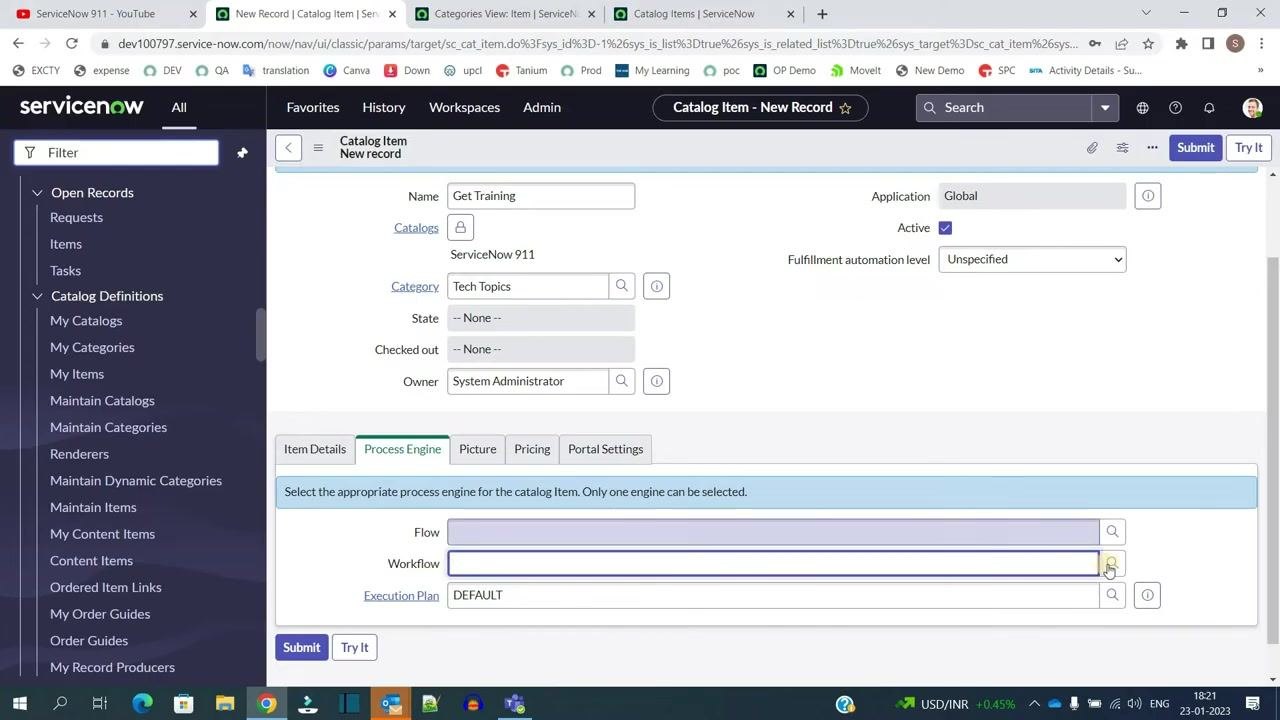Show Category record info icon
The height and width of the screenshot is (720, 1280).
[657, 286]
